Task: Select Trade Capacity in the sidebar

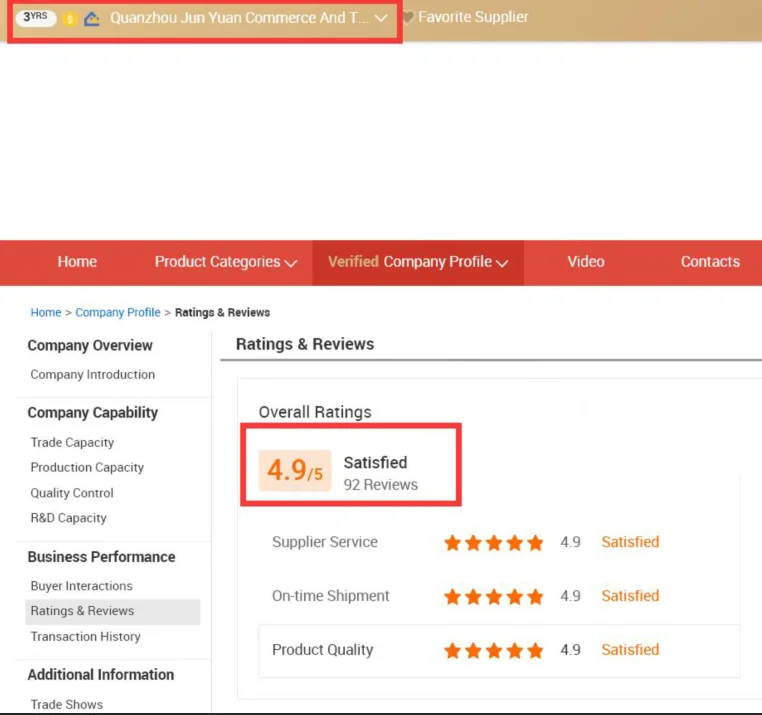Action: click(72, 443)
